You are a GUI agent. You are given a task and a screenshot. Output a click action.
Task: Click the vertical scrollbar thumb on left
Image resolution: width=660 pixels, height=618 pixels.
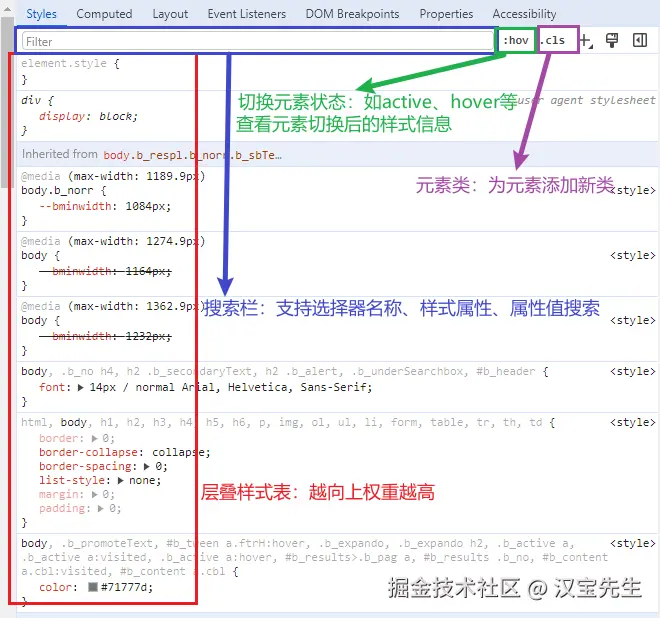point(7,101)
